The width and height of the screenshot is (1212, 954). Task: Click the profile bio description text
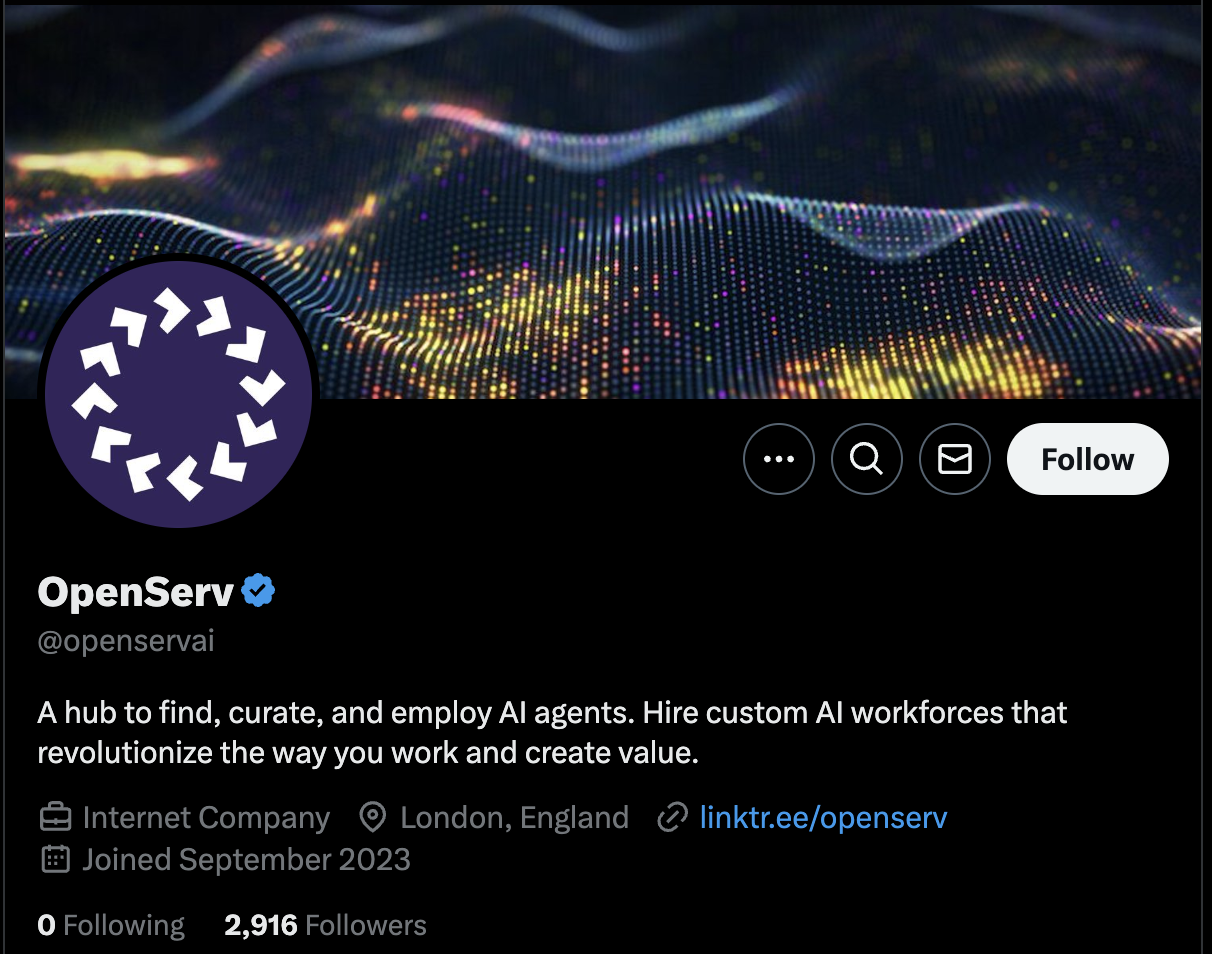pyautogui.click(x=552, y=733)
